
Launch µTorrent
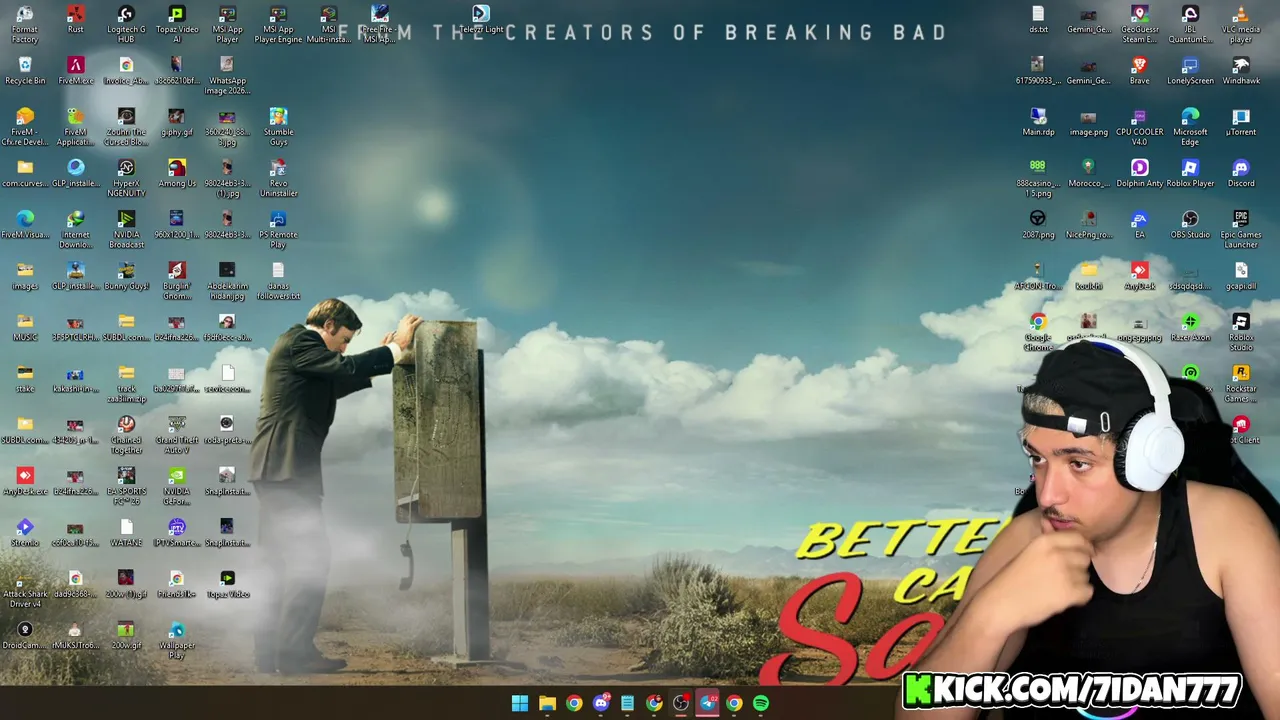point(1241,122)
